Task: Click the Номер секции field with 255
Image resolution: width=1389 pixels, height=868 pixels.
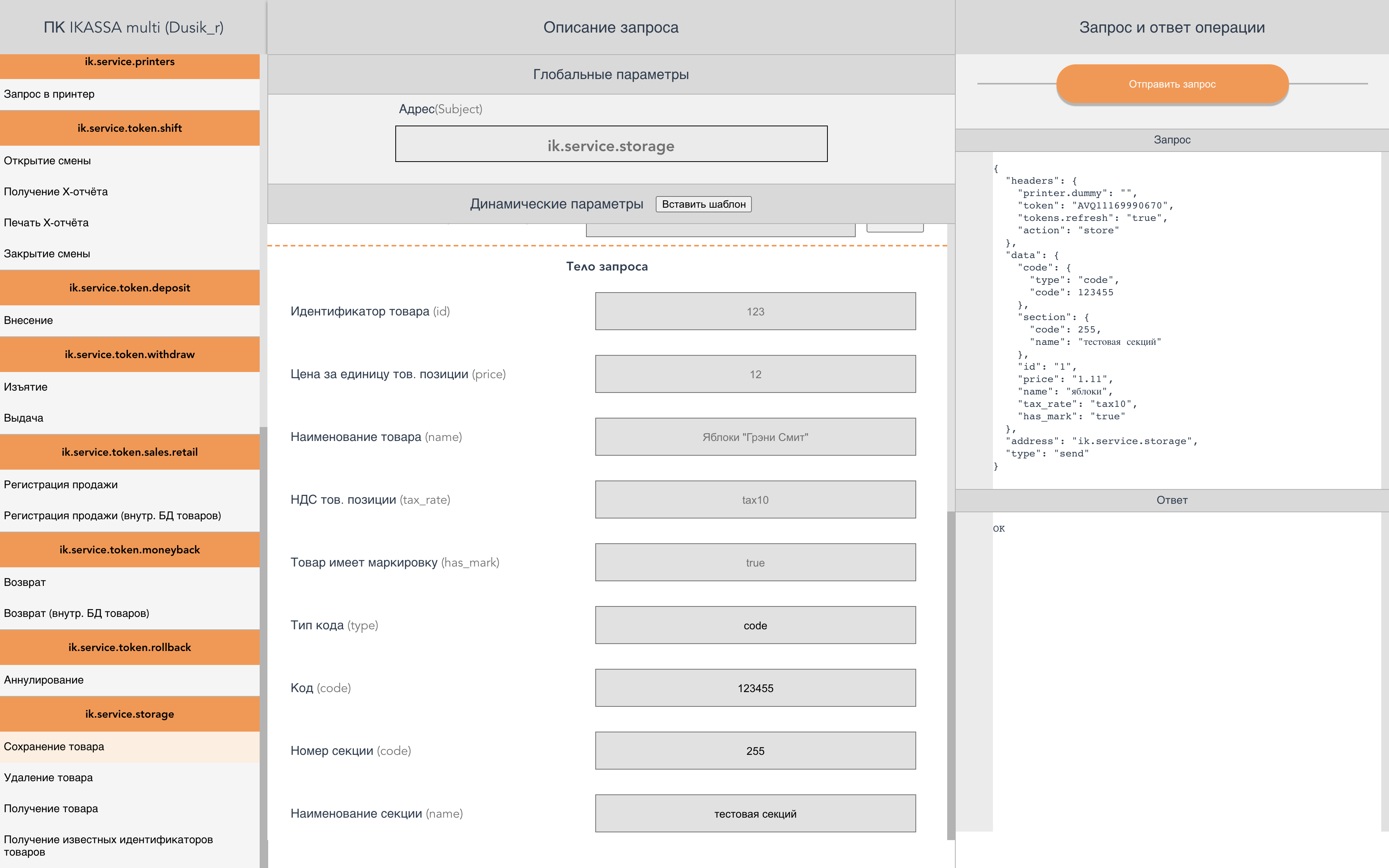Action: pyautogui.click(x=755, y=751)
